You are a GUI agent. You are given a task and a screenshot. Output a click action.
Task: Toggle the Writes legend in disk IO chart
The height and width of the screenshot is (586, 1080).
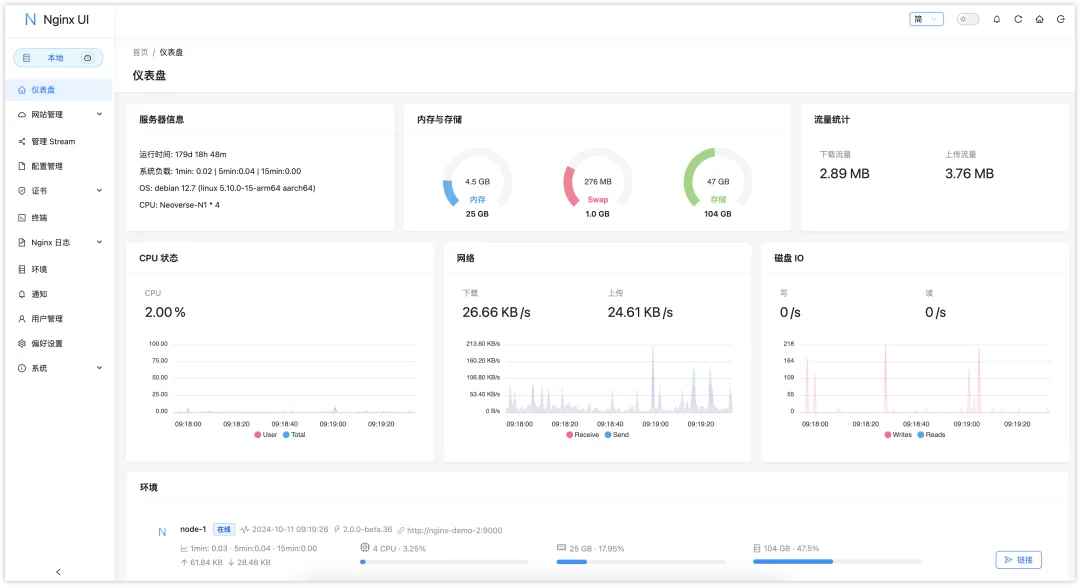(898, 435)
